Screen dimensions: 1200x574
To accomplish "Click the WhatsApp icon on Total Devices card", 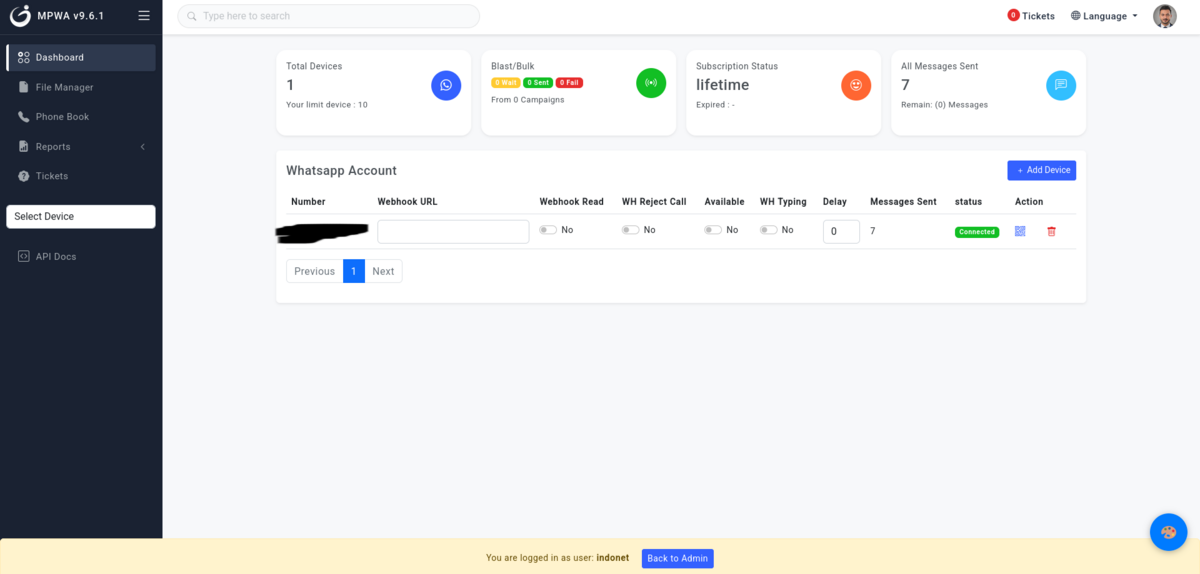I will pos(446,85).
